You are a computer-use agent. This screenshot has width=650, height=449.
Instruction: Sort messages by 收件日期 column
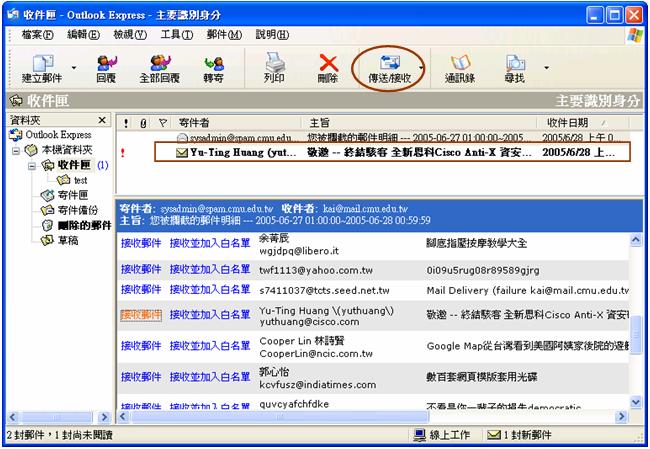582,123
